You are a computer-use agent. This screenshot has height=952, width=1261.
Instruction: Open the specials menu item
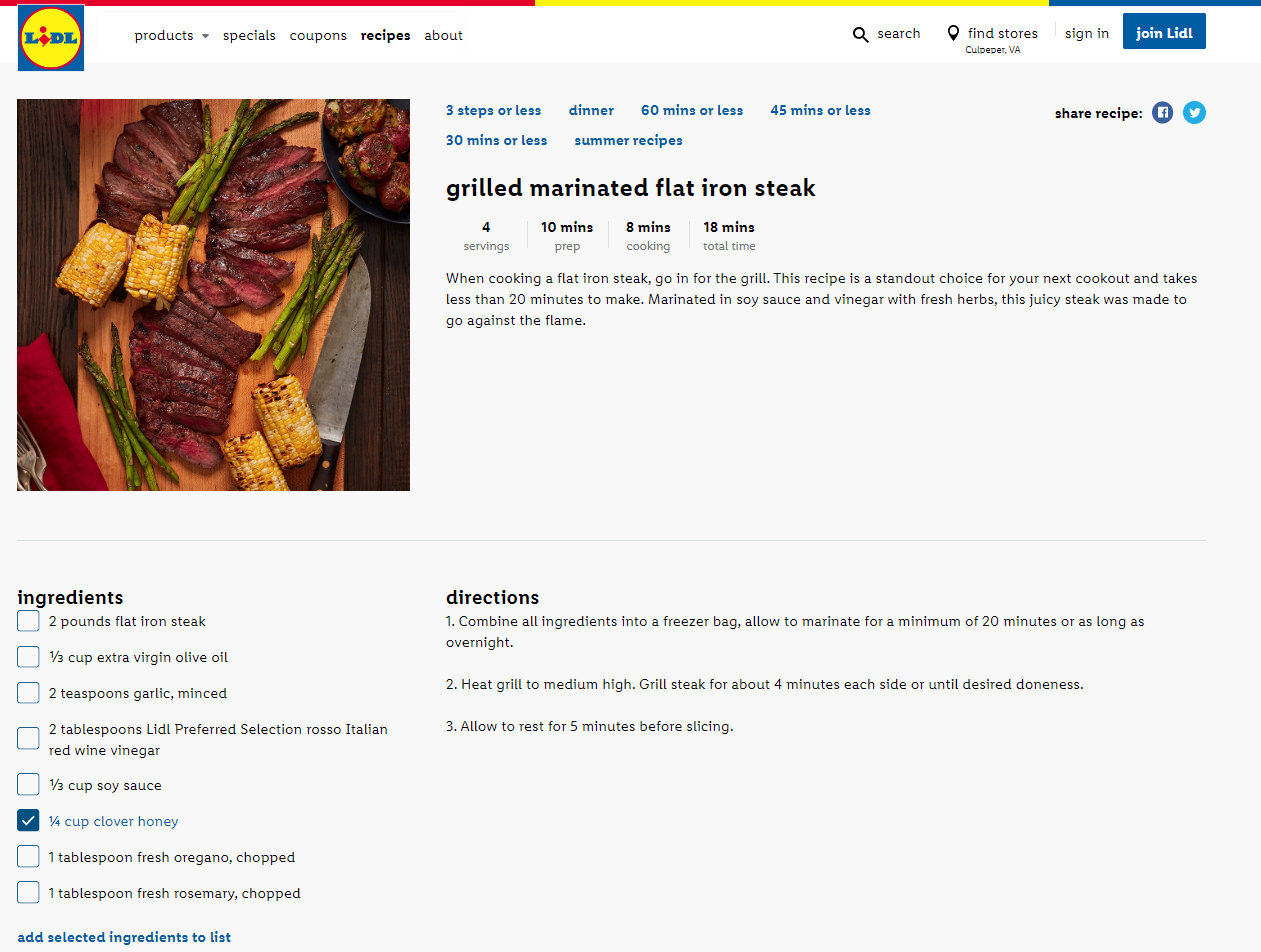249,36
